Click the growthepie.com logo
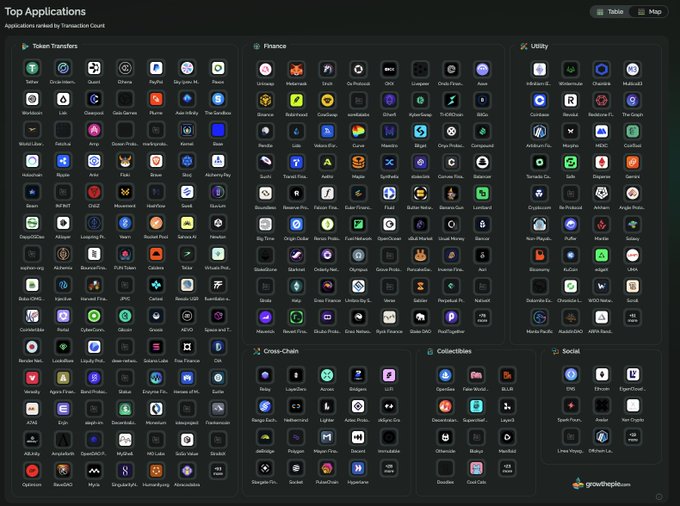This screenshot has width=680, height=506. point(602,484)
